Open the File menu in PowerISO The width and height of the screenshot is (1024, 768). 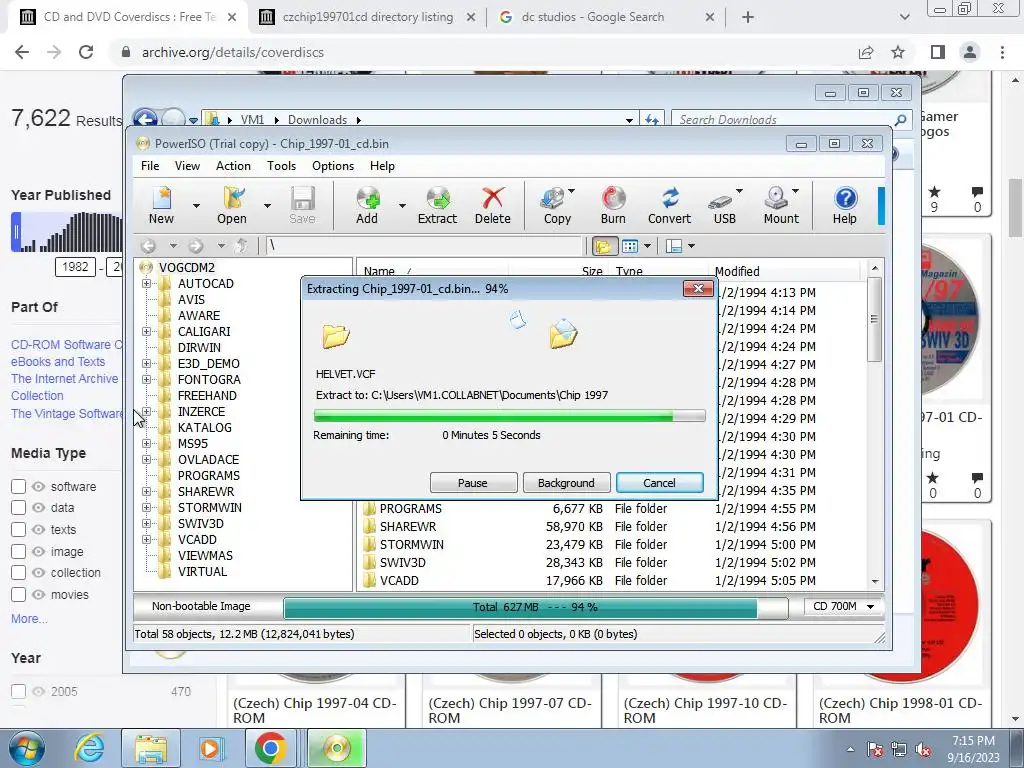click(x=150, y=166)
